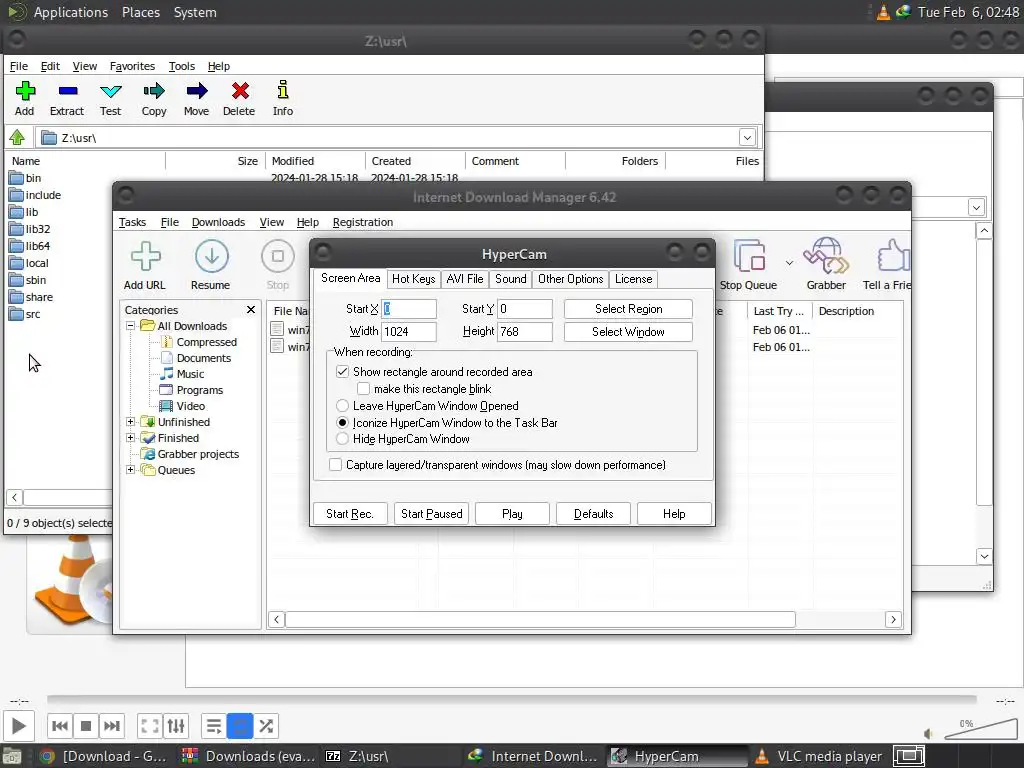Open IDM Downloads menu
Image resolution: width=1024 pixels, height=768 pixels.
pyautogui.click(x=218, y=222)
